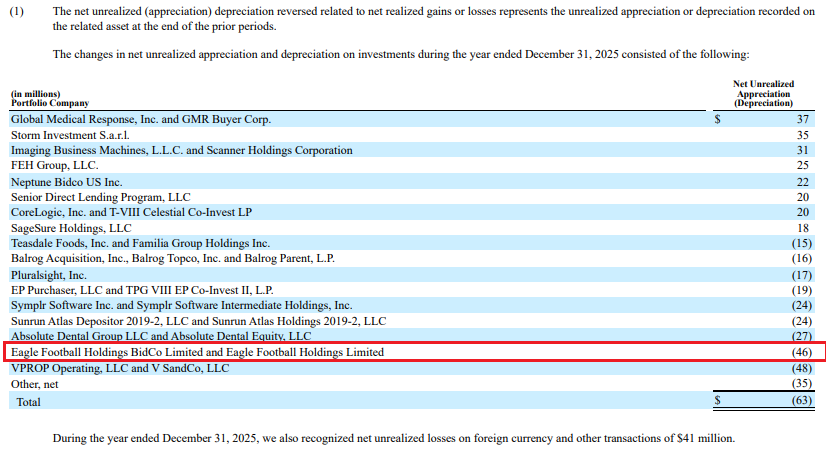Click the value (15) for Teasdale Foods

pyautogui.click(x=802, y=243)
